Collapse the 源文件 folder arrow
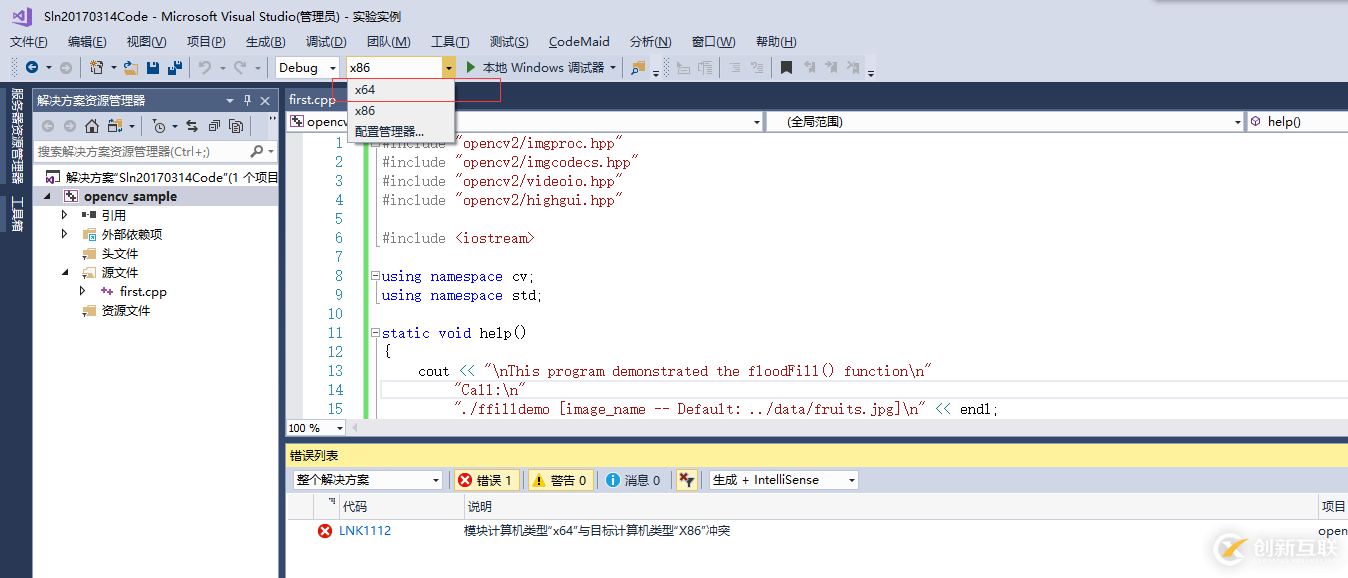1348x578 pixels. tap(65, 272)
